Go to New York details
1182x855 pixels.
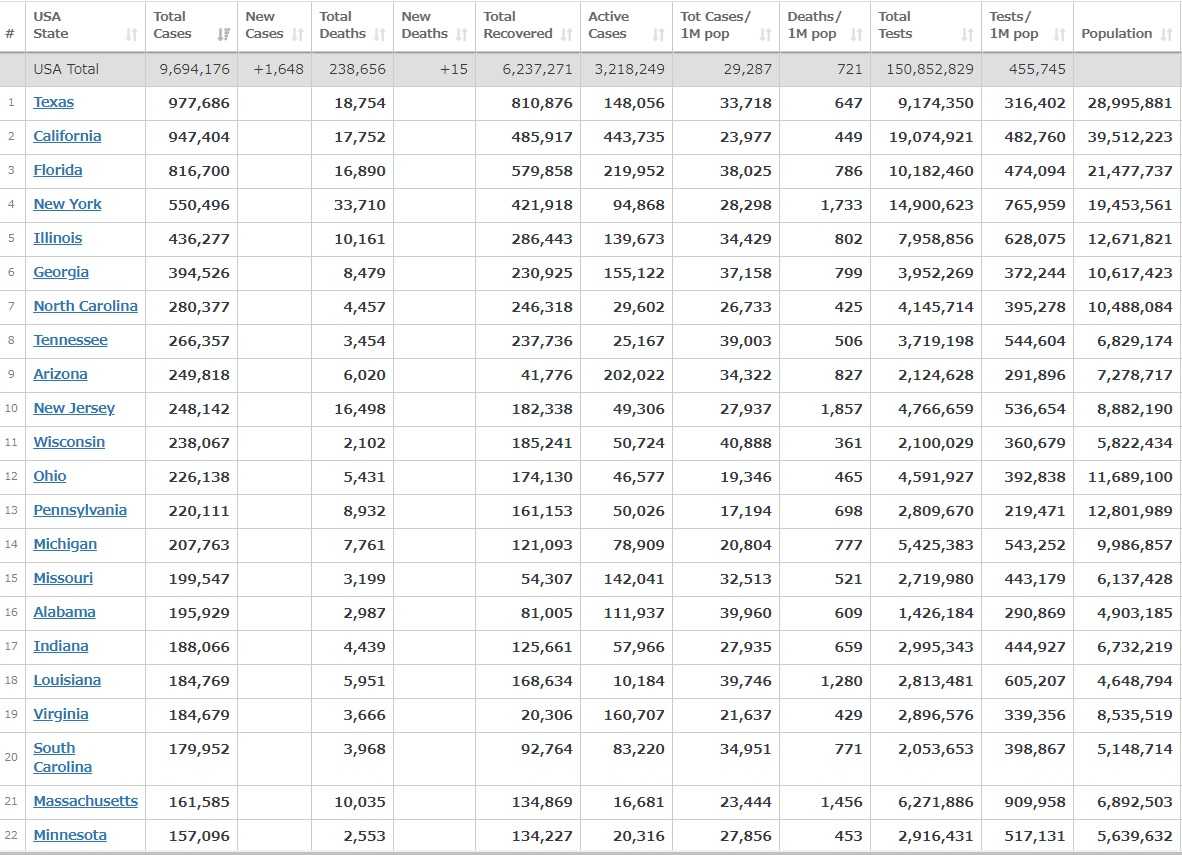pos(67,204)
